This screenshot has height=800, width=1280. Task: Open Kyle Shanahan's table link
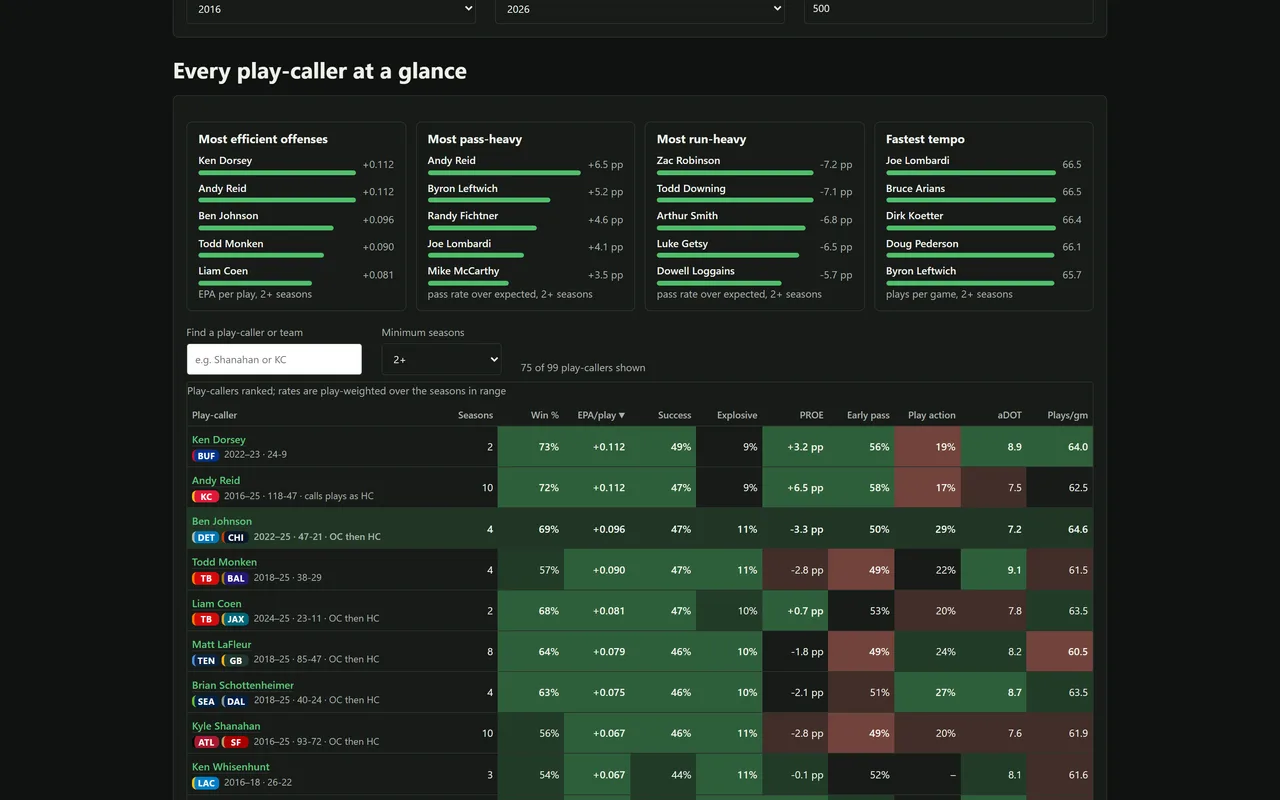pyautogui.click(x=226, y=727)
